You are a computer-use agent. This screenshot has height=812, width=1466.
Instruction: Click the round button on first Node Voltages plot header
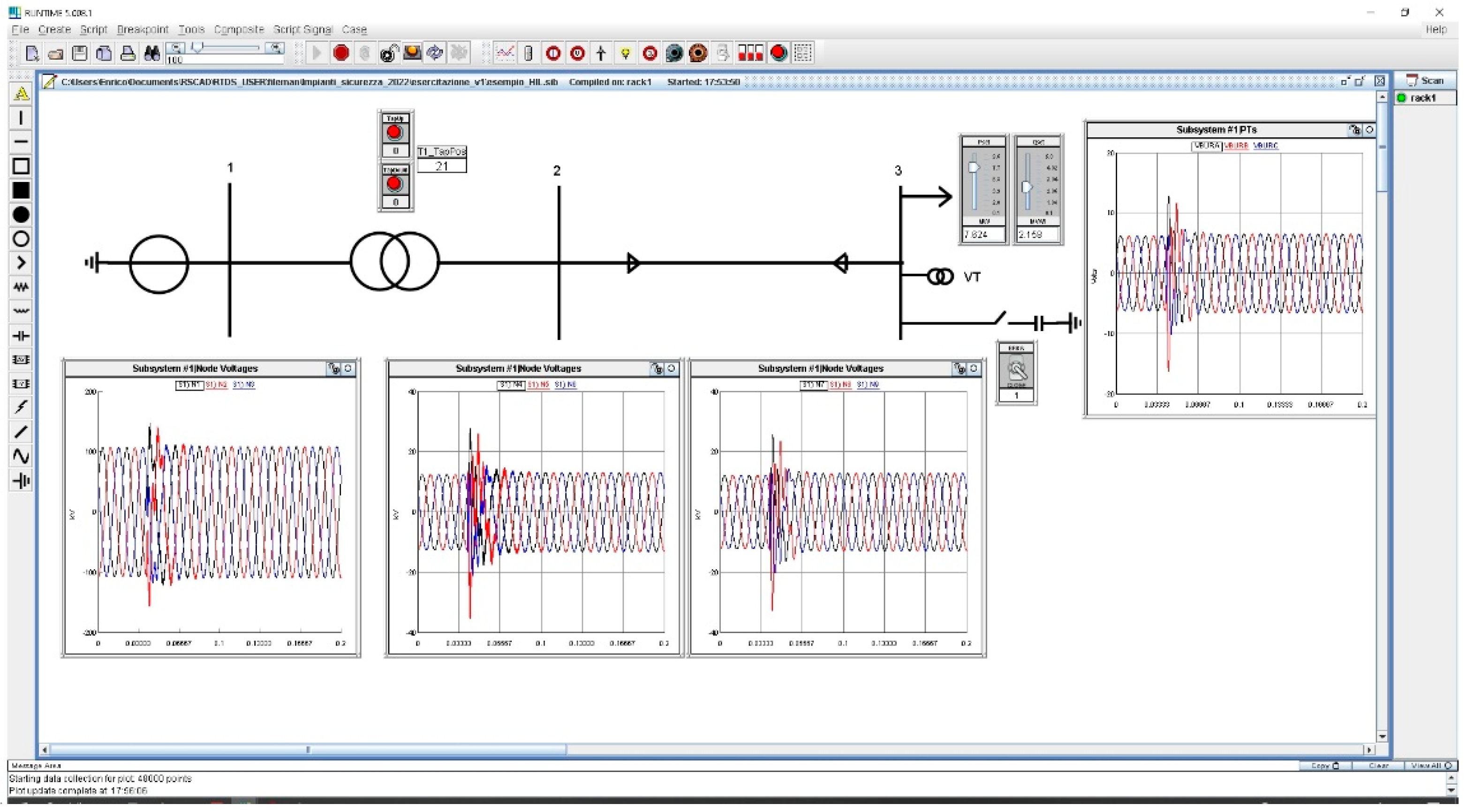coord(348,369)
